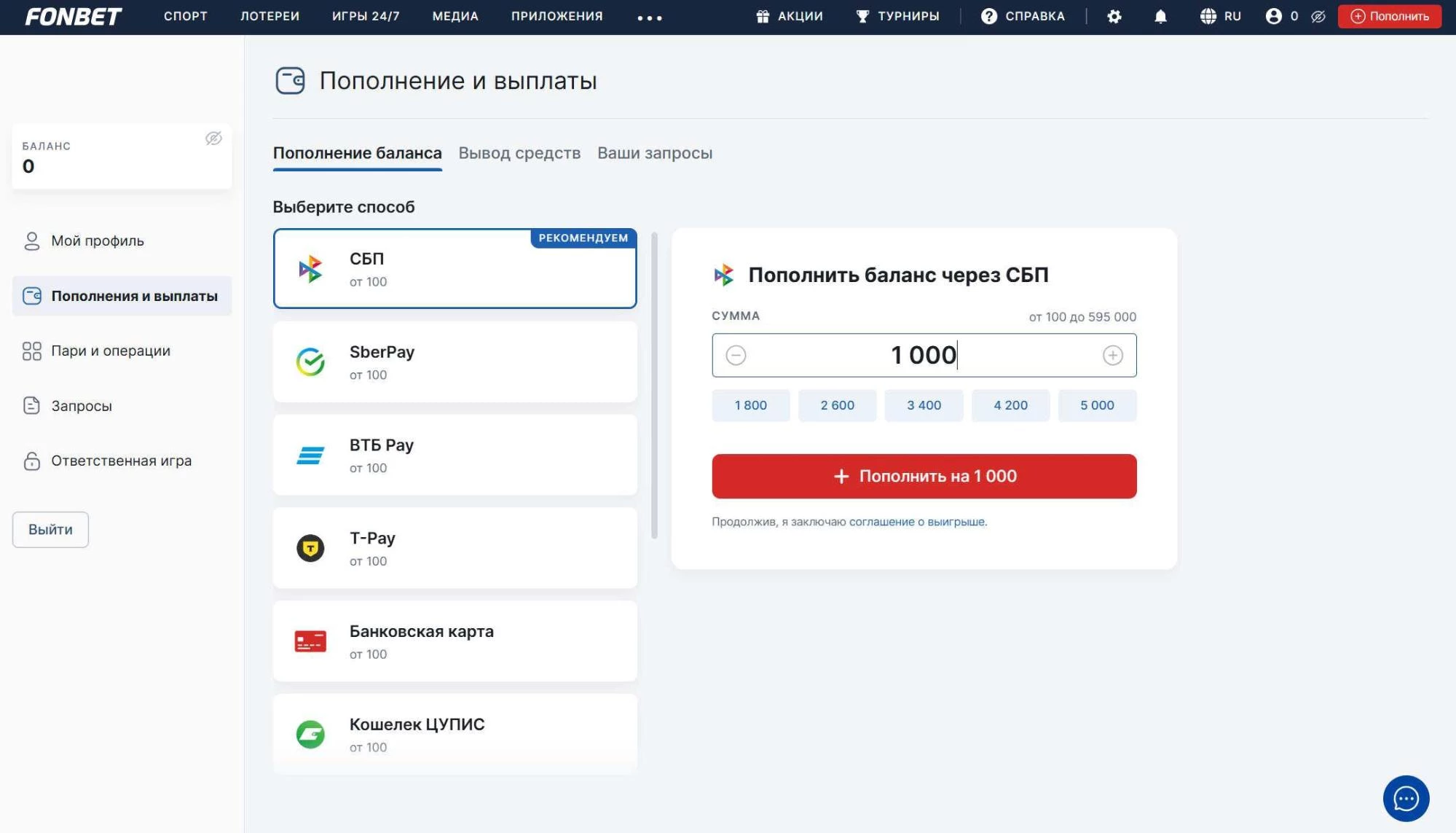The image size is (1456, 833).
Task: Select the 3 400 quick amount
Action: point(924,405)
